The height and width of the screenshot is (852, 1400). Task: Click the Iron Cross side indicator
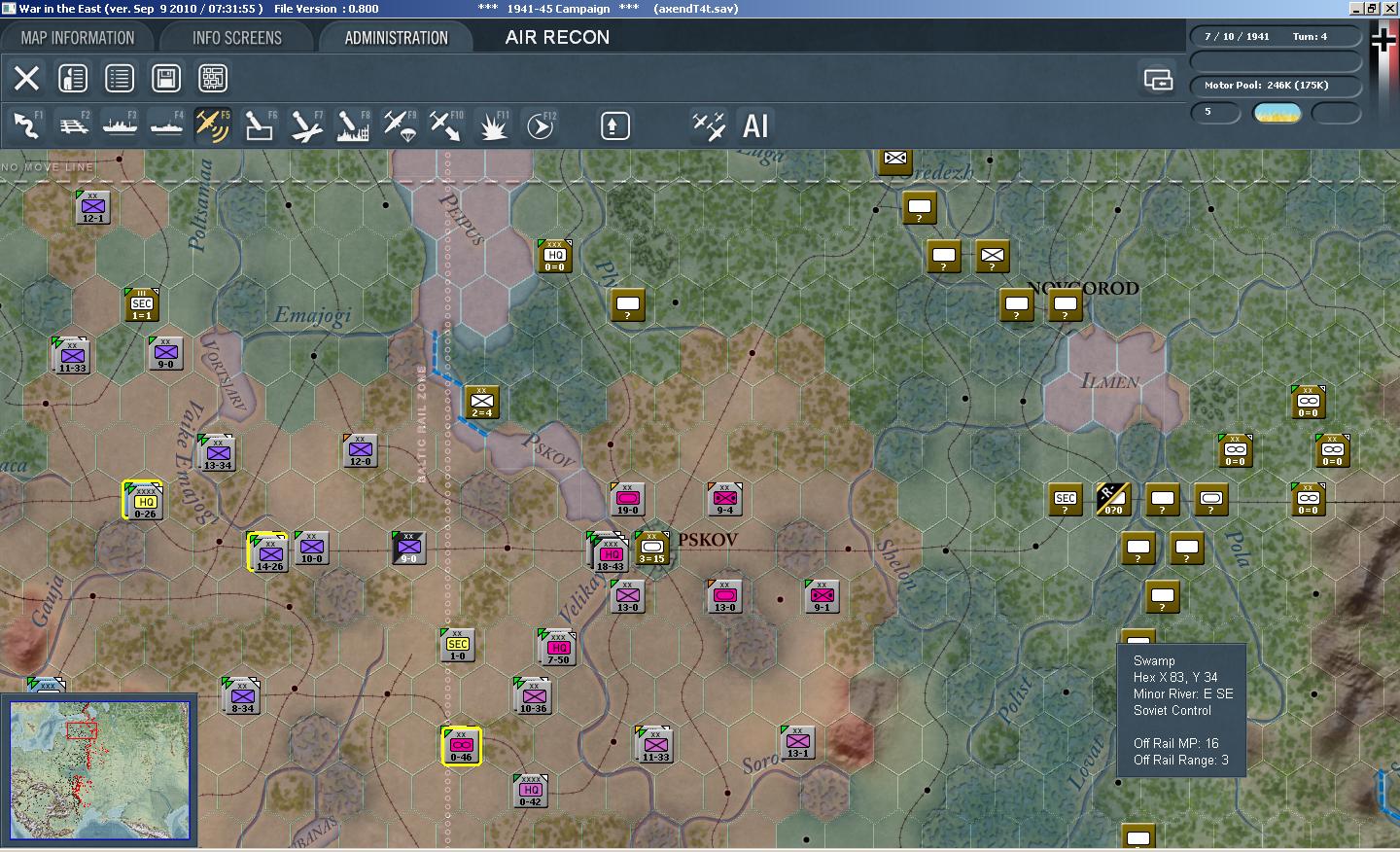[1382, 40]
